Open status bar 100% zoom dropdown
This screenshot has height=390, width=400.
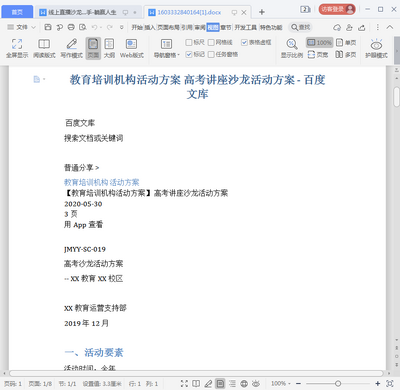[x=281, y=384]
